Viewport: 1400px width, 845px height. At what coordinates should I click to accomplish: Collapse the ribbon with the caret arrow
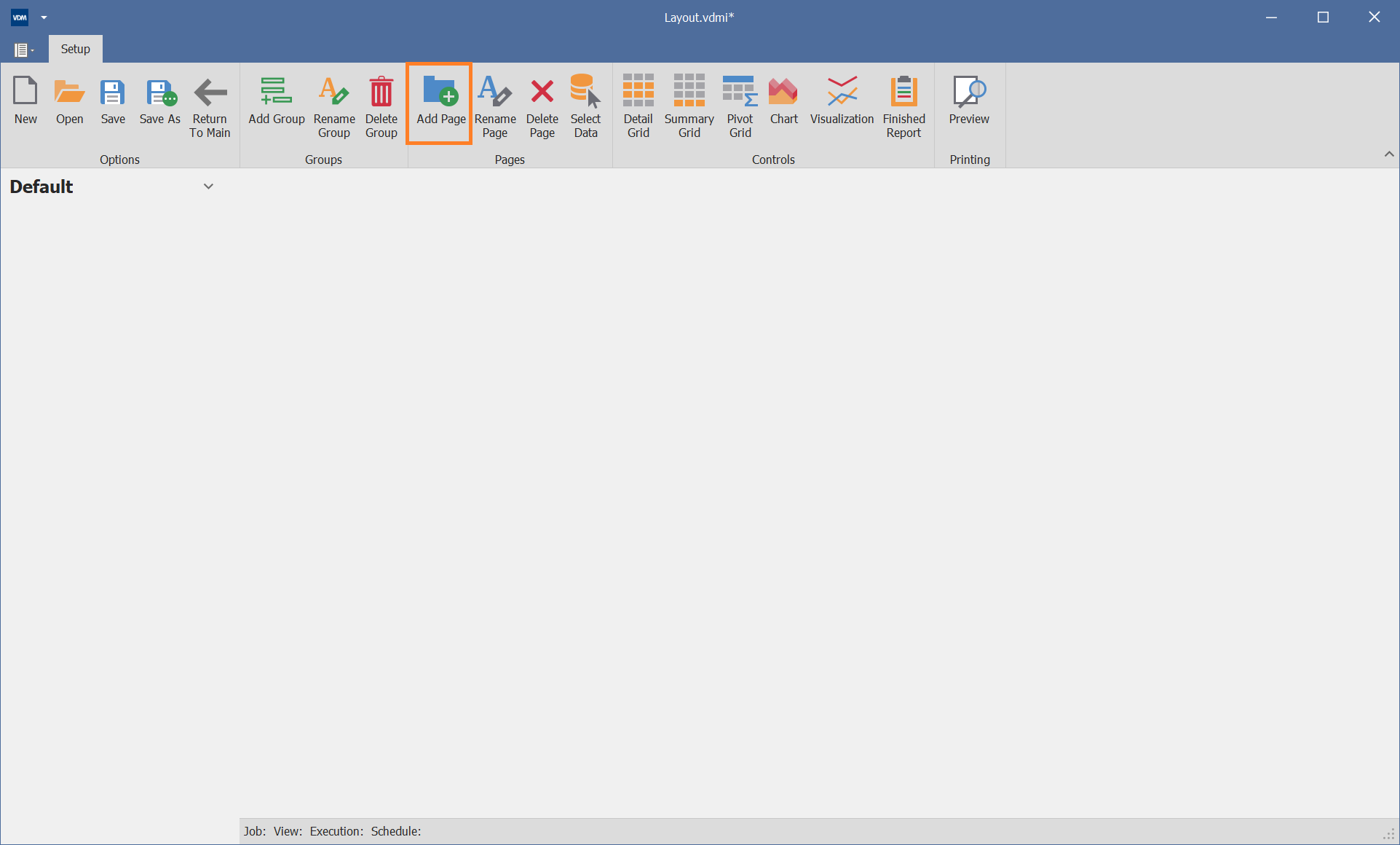click(1388, 154)
